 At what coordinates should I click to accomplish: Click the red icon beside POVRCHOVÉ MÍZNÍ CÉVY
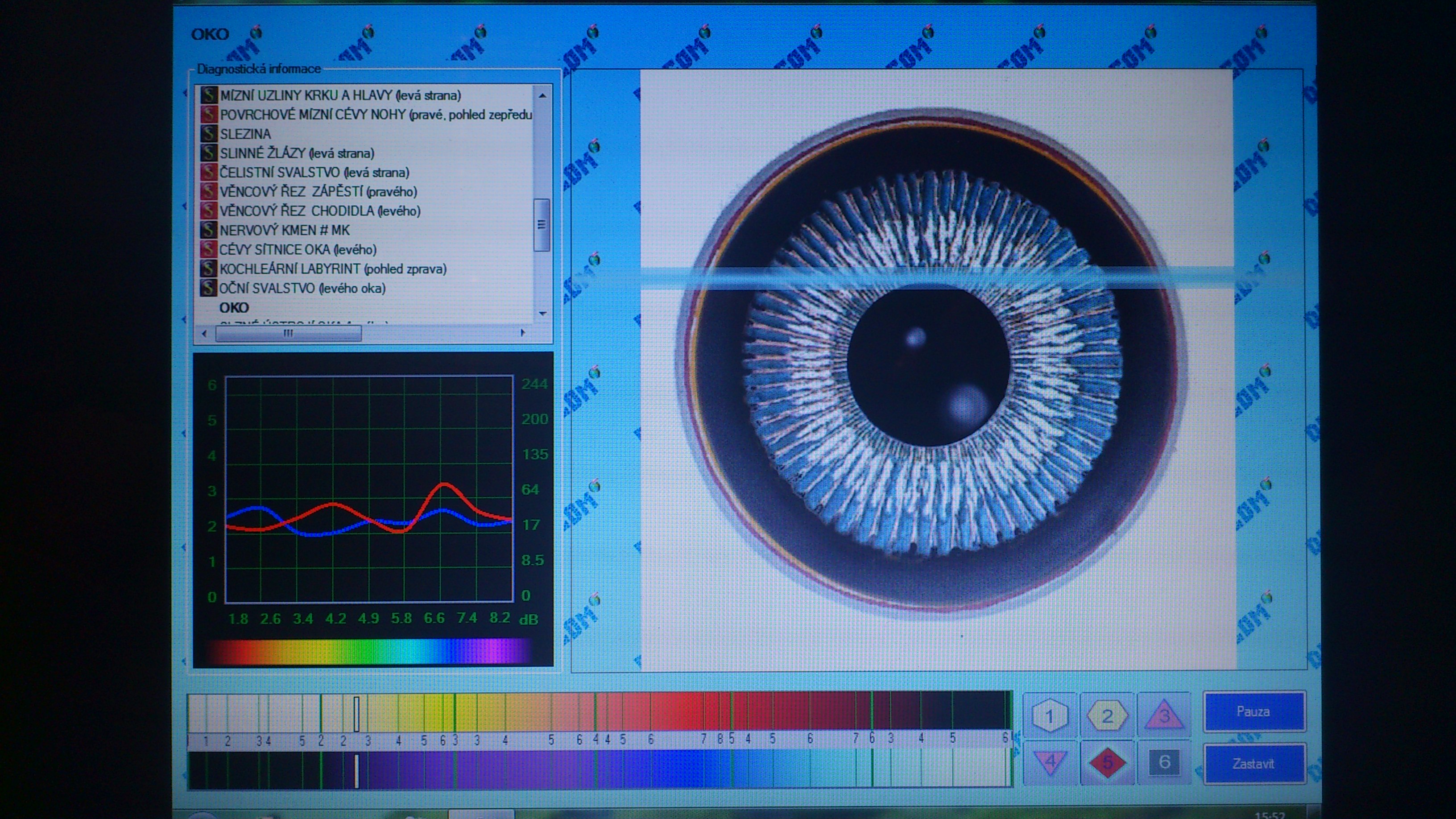(209, 114)
